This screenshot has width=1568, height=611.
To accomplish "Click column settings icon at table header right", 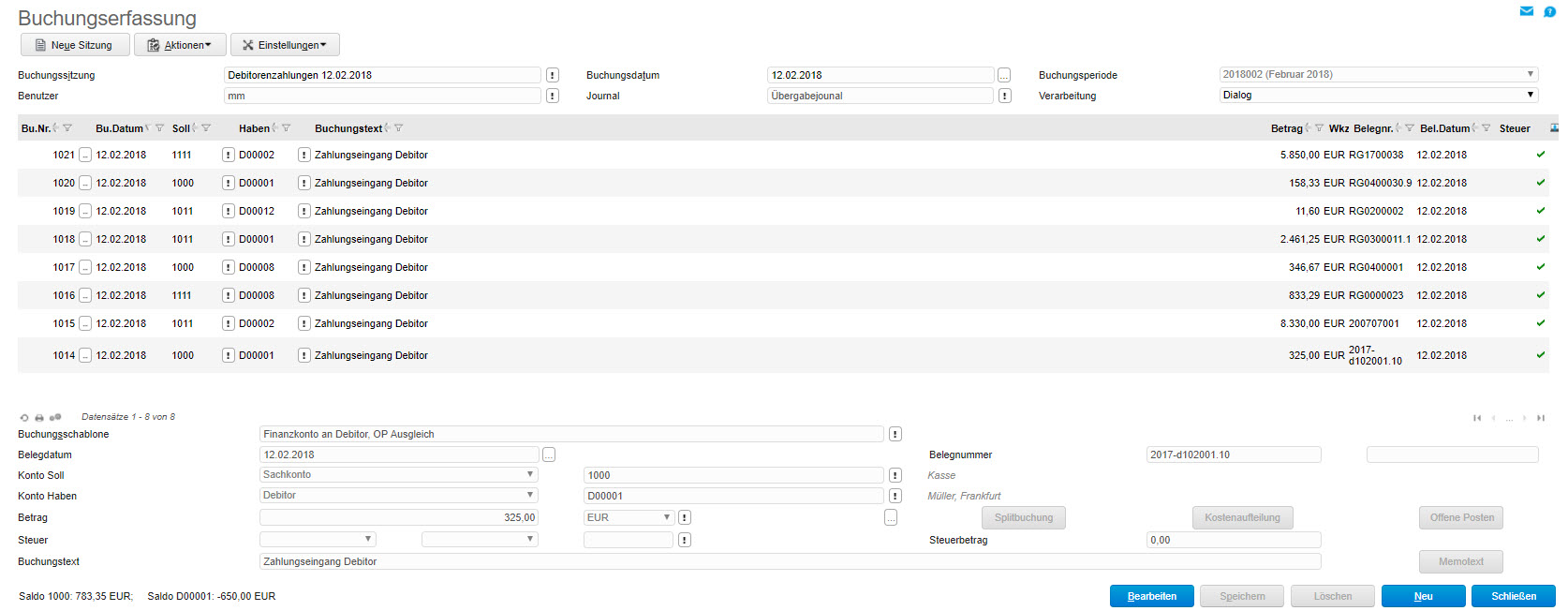I will 1554,128.
